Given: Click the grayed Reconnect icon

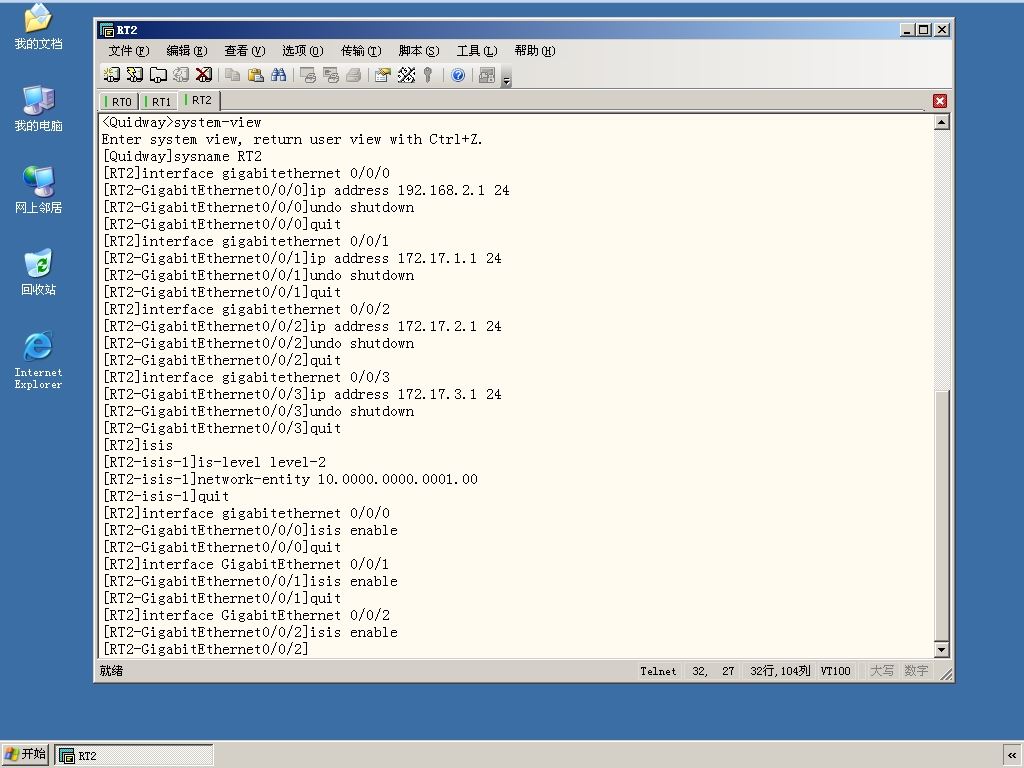Looking at the screenshot, I should tap(181, 75).
